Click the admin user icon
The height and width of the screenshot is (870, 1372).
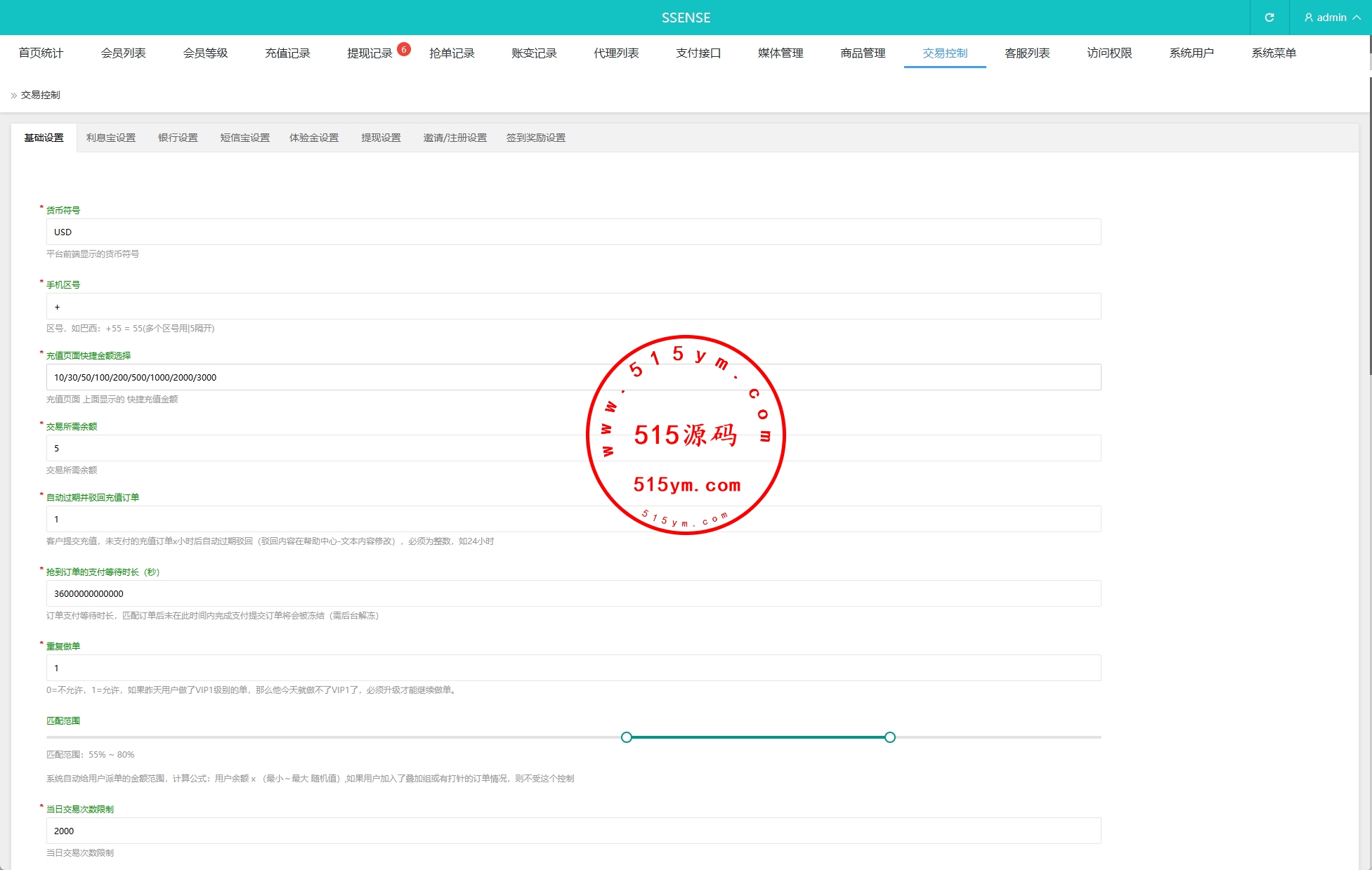click(1308, 18)
